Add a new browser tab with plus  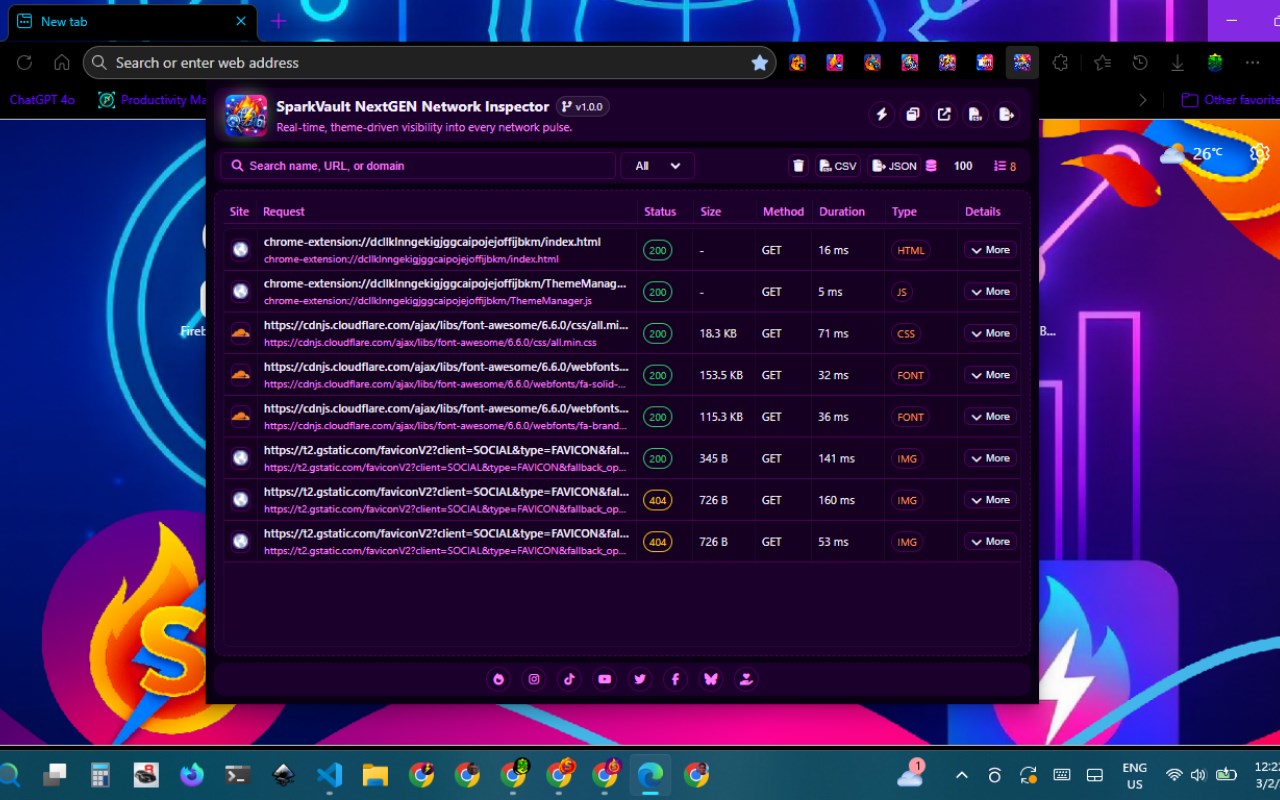(x=278, y=21)
